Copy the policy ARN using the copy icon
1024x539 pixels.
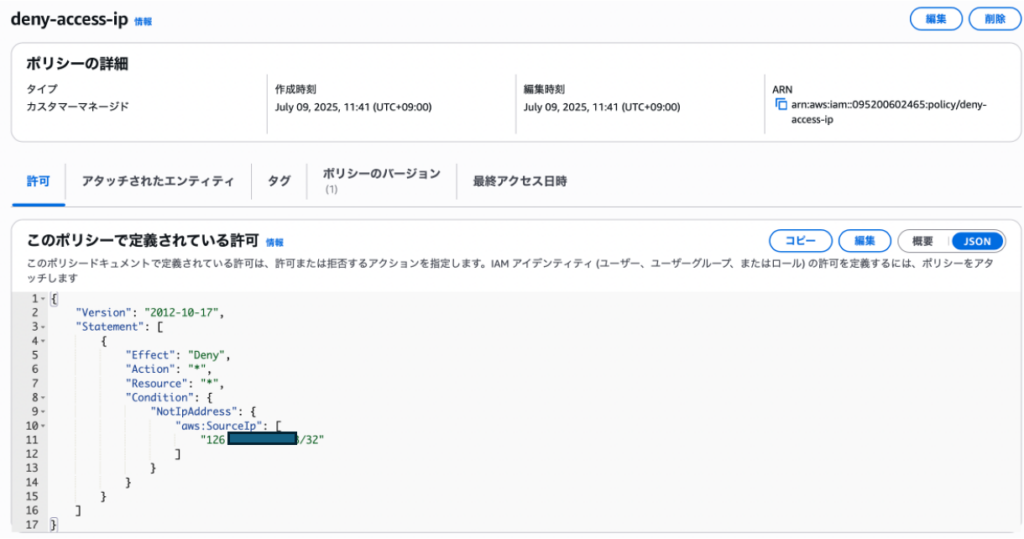(x=781, y=105)
